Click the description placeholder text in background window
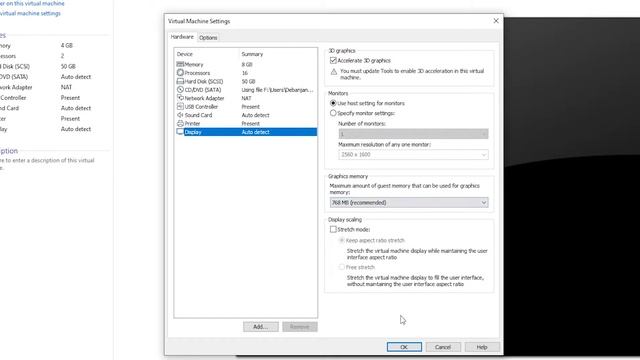Screen dimensions: 640x360 [47, 164]
